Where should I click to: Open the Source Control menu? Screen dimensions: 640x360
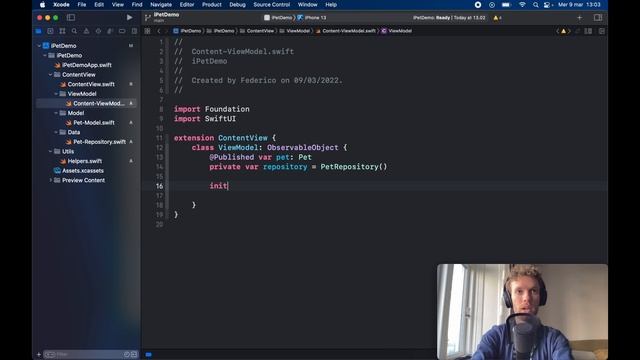pos(271,5)
